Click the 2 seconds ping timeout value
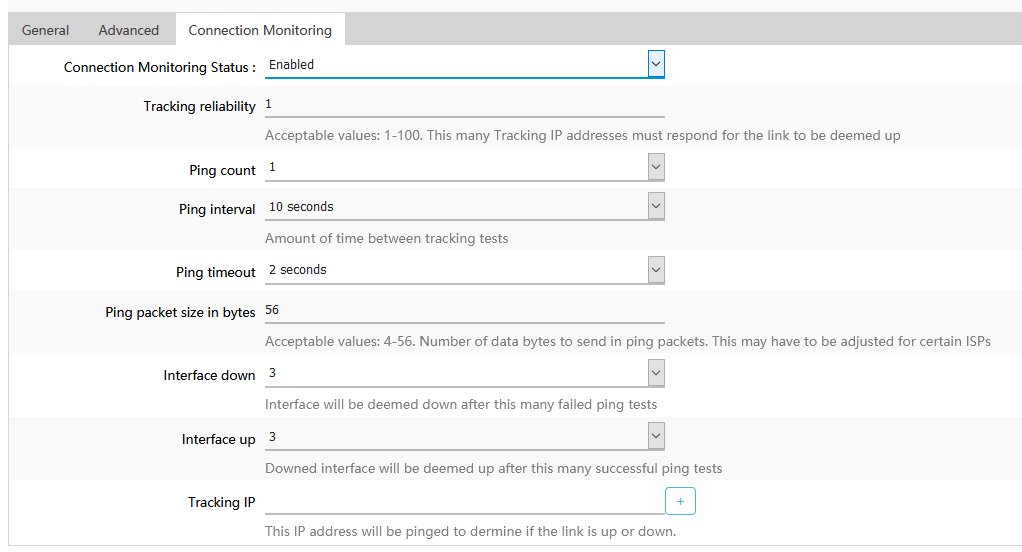This screenshot has width=1022, height=552. pos(298,270)
